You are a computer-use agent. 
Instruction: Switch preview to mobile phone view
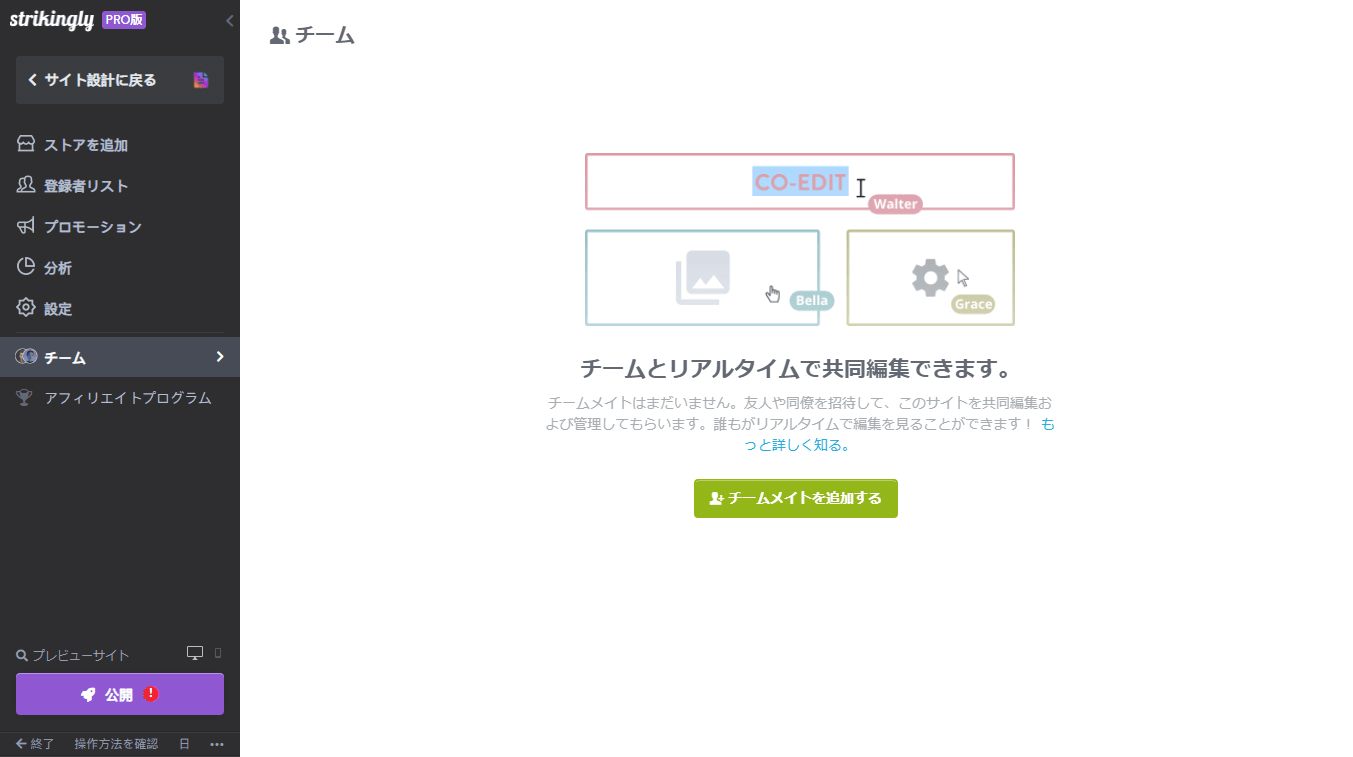216,652
